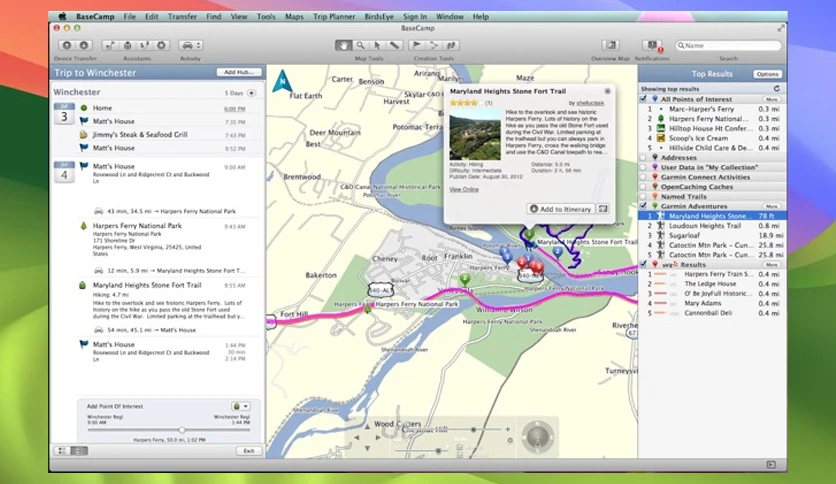Open the Notifications toolbar icon
The width and height of the screenshot is (836, 484).
pos(652,45)
